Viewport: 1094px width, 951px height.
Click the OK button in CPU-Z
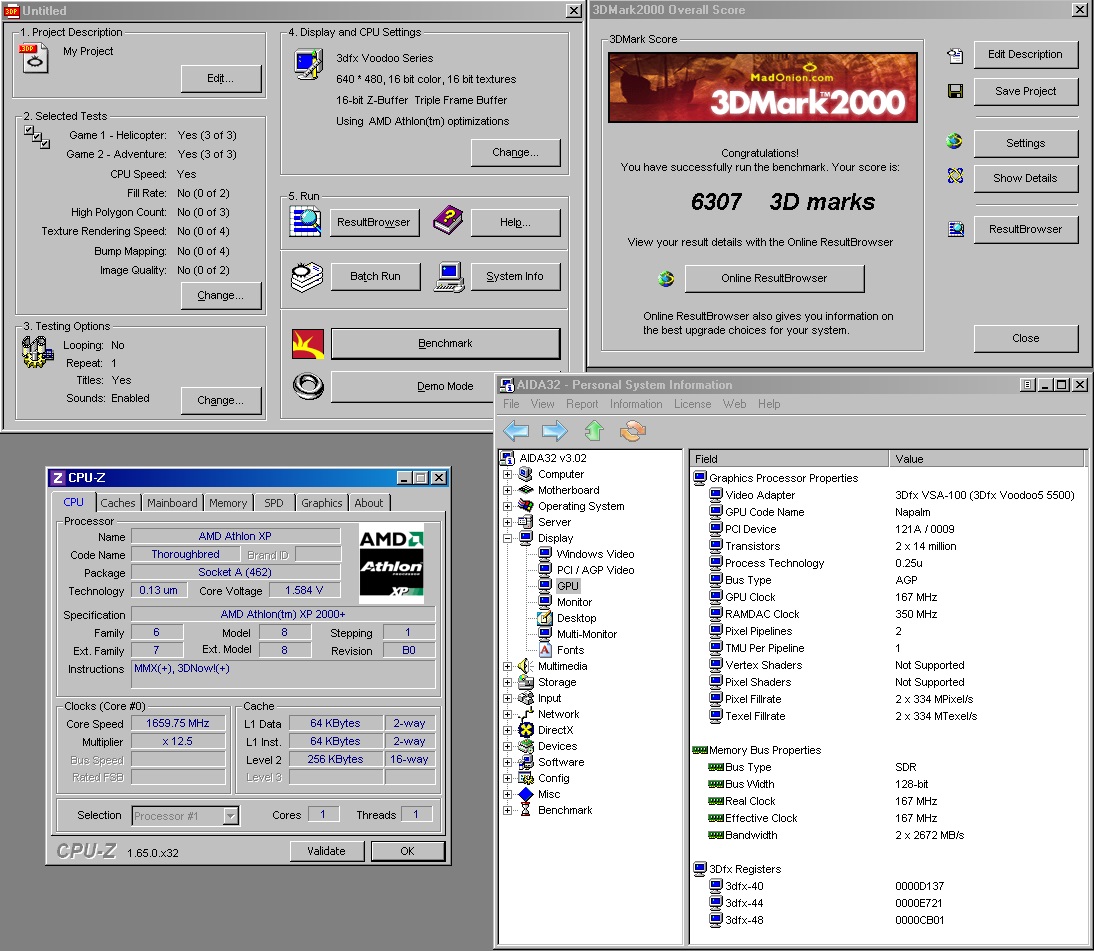(x=407, y=851)
